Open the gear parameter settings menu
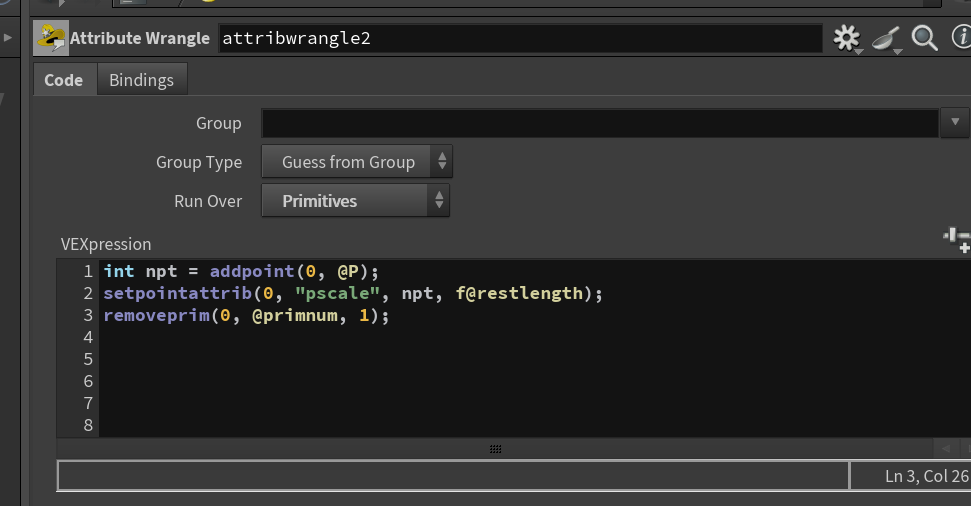Image resolution: width=971 pixels, height=506 pixels. pos(847,38)
